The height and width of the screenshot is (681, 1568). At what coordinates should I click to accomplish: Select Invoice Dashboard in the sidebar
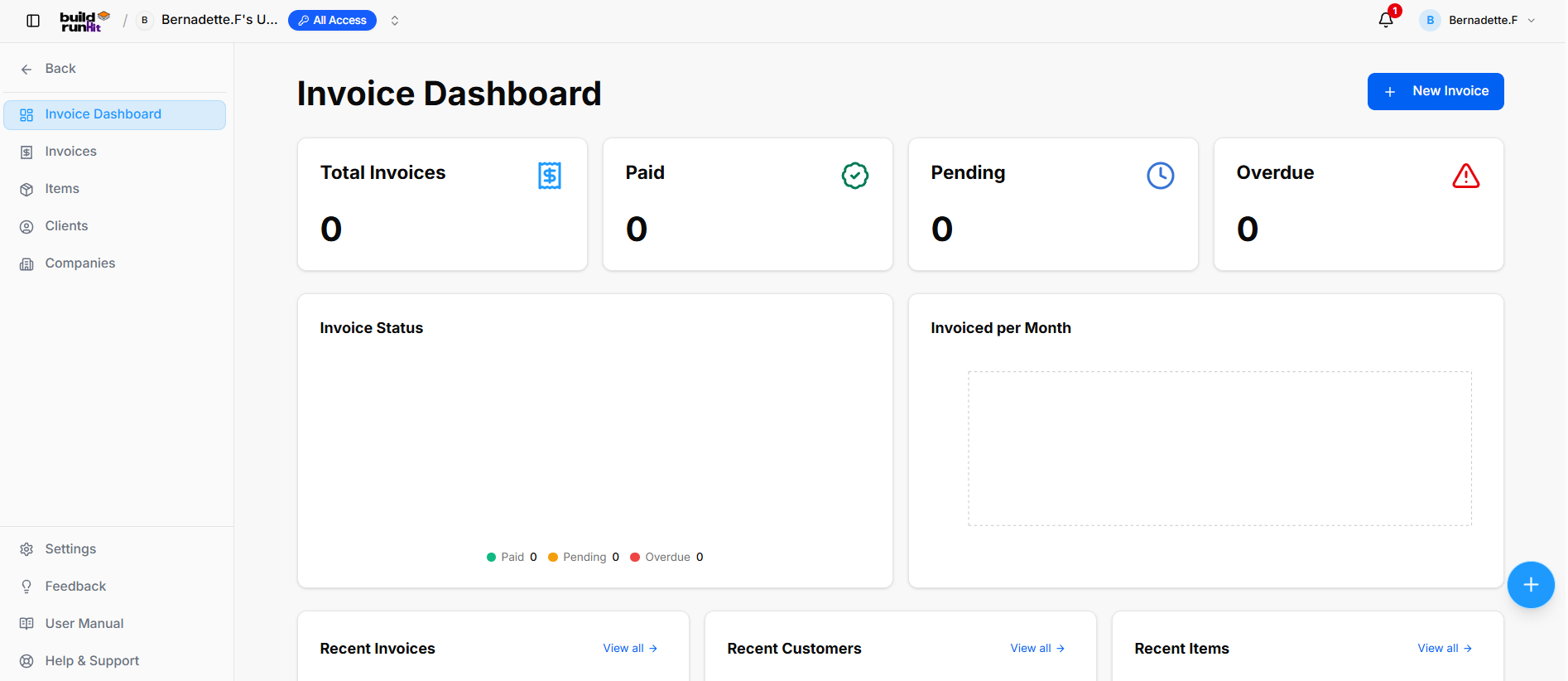114,114
